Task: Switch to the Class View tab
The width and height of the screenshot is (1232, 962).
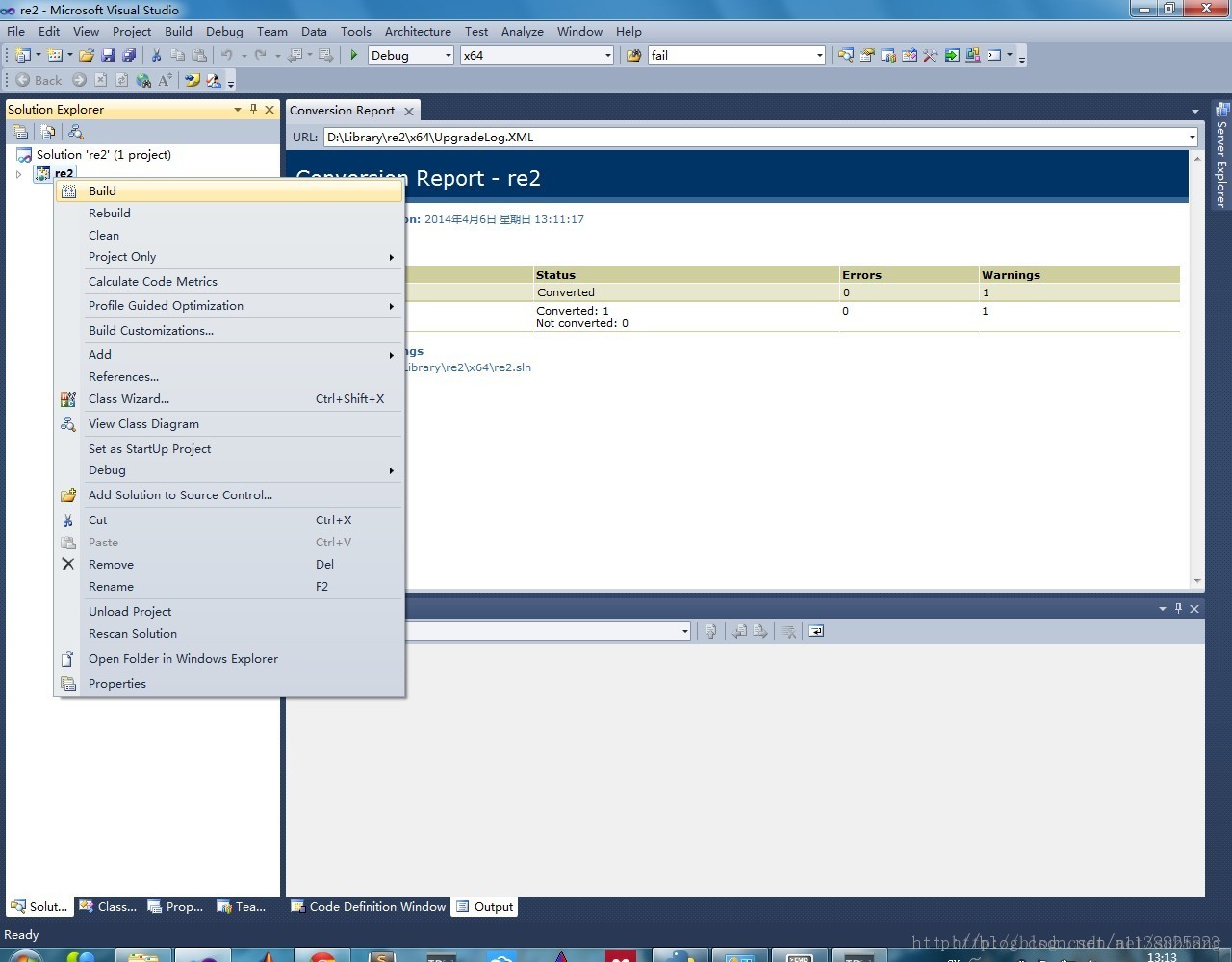Action: [x=108, y=906]
